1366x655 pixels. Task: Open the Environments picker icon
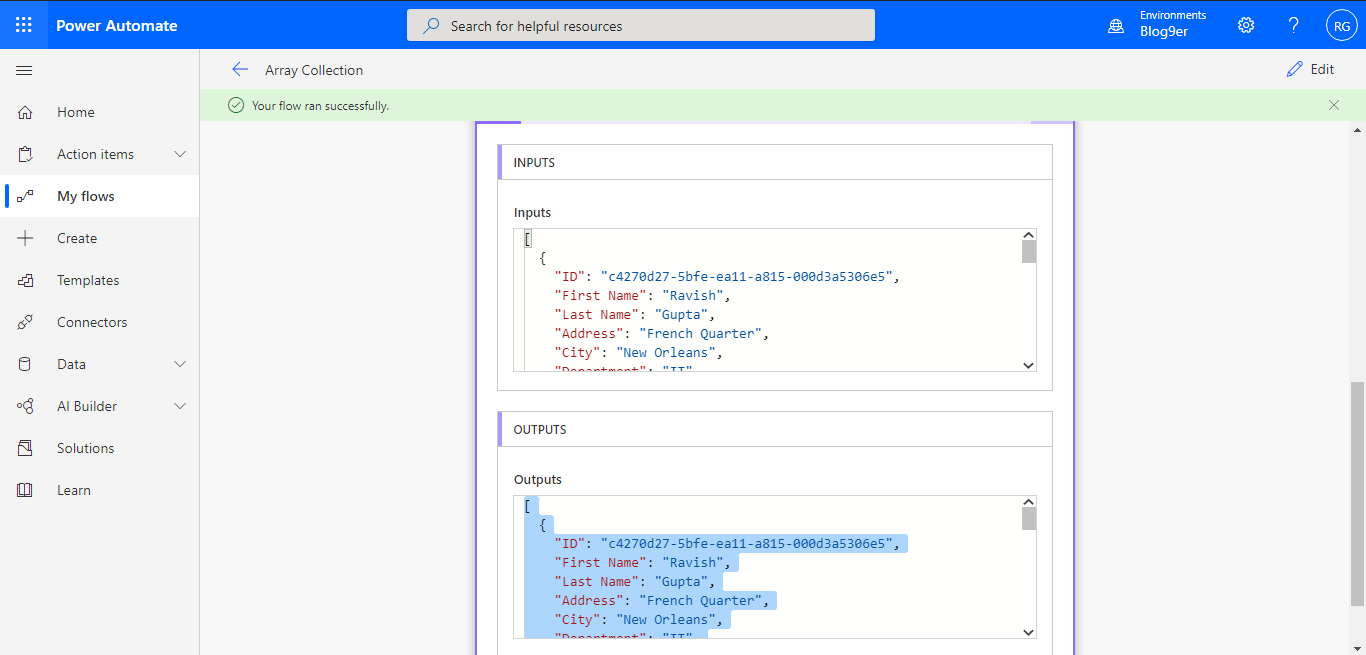point(1116,26)
